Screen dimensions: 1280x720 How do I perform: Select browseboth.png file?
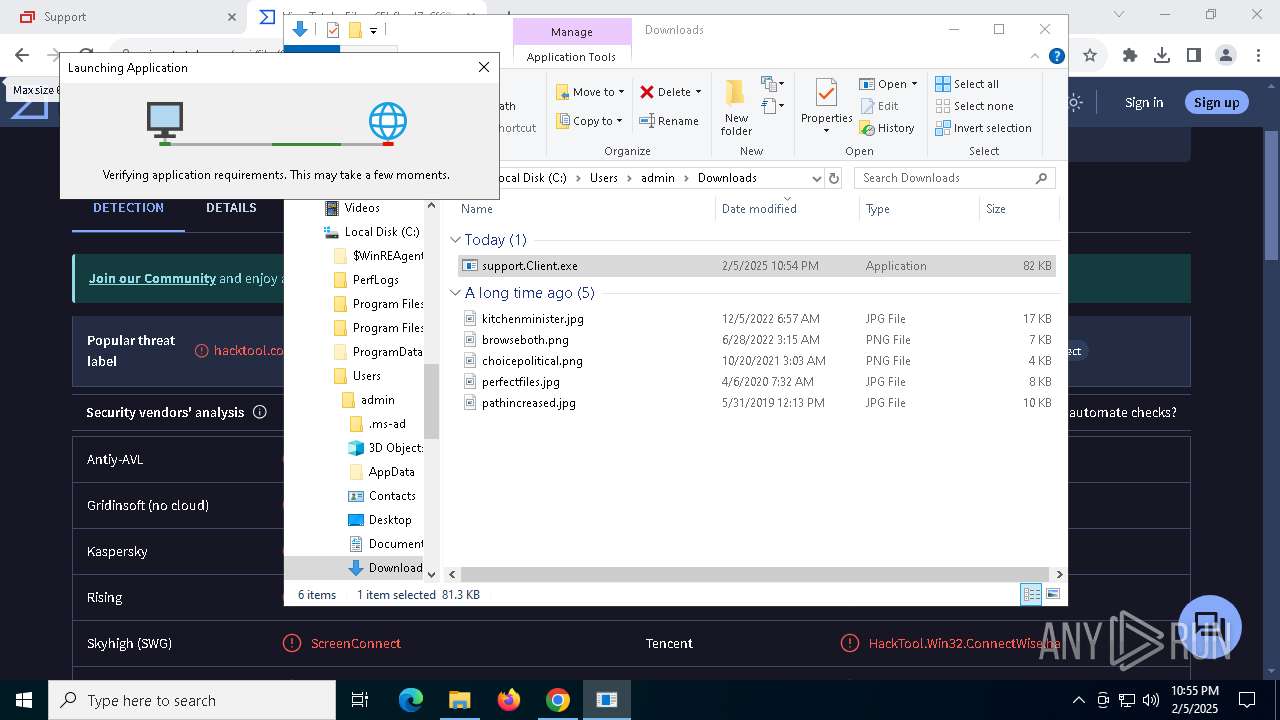coord(757,340)
